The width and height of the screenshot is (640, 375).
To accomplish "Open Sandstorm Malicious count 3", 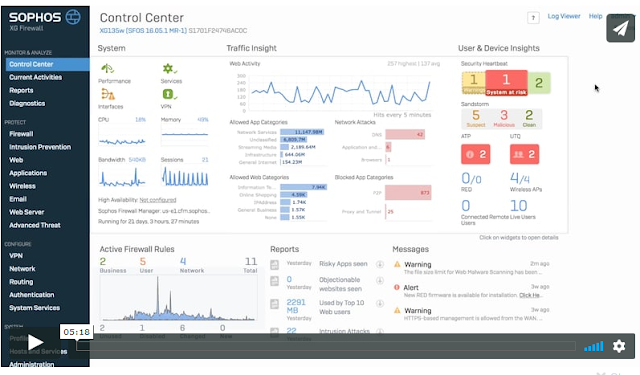I will [504, 118].
